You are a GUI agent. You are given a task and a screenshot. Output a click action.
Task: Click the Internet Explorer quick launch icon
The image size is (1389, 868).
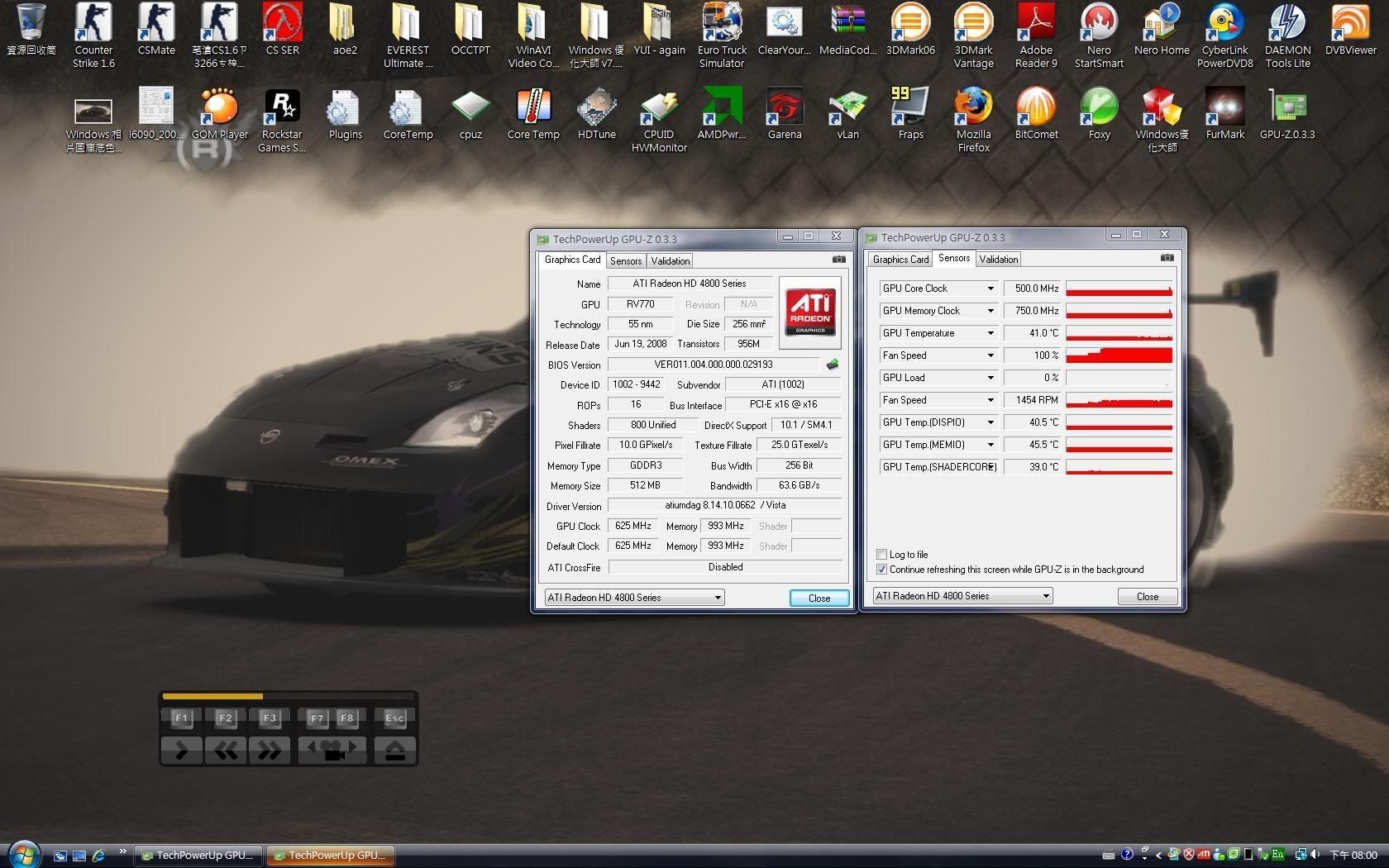click(98, 856)
